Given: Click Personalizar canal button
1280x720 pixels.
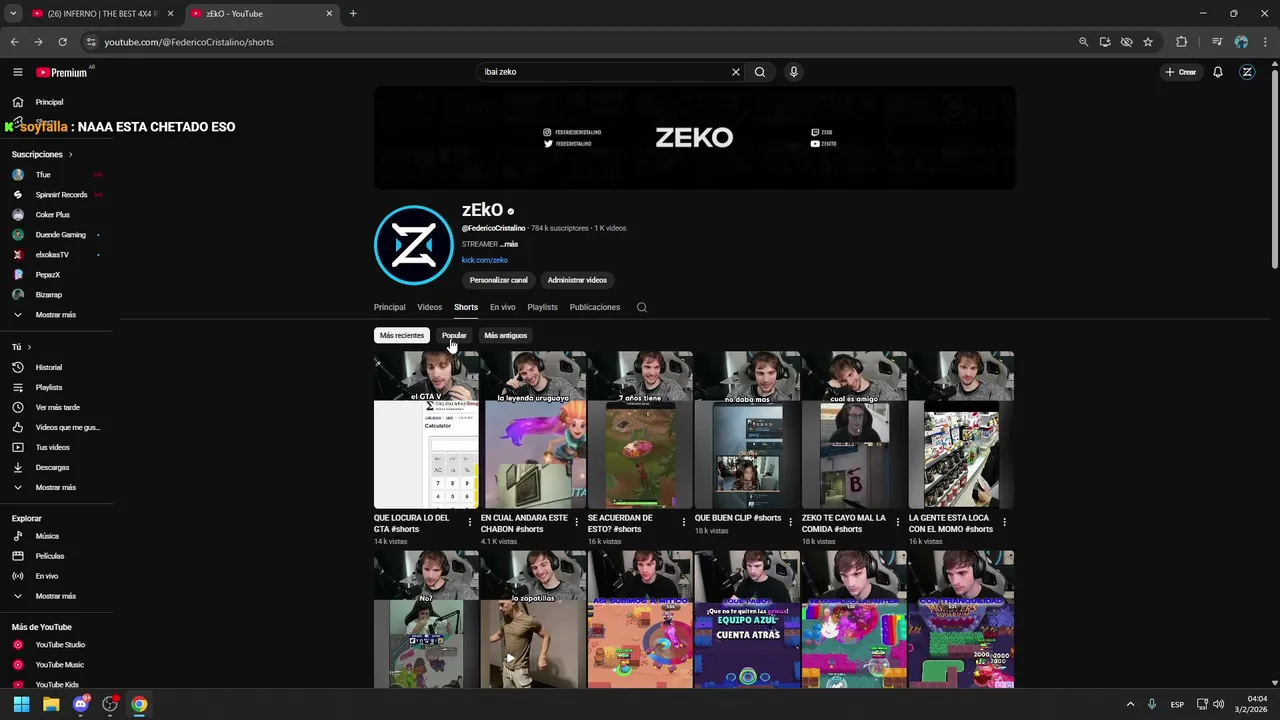Looking at the screenshot, I should 498,280.
